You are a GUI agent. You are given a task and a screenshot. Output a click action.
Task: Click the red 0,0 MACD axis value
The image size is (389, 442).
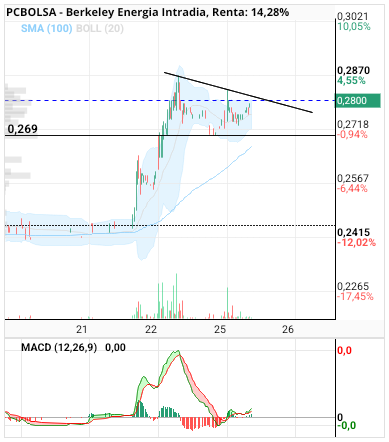344,350
